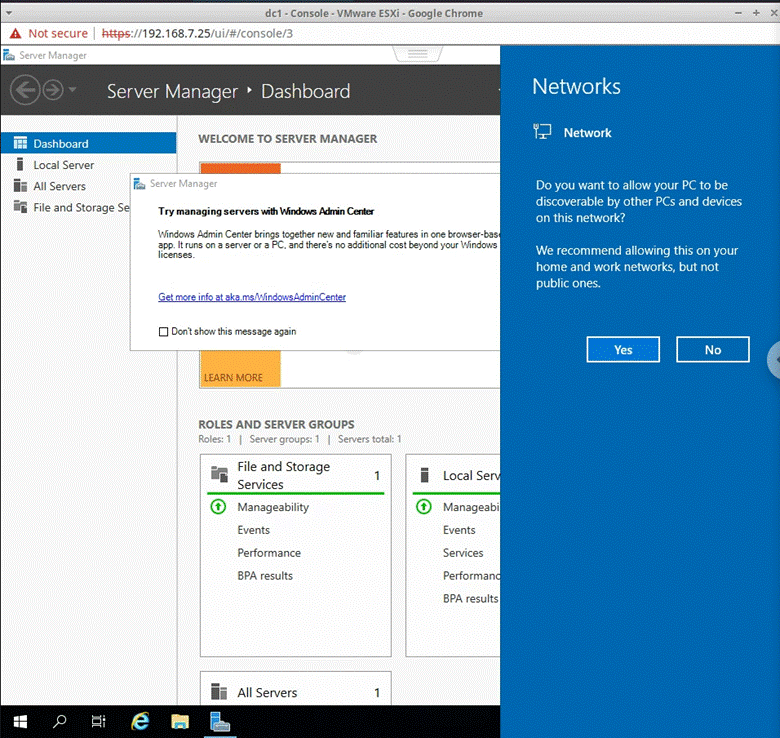The height and width of the screenshot is (738, 780).
Task: Open Events in Local Server tile
Action: click(x=459, y=530)
